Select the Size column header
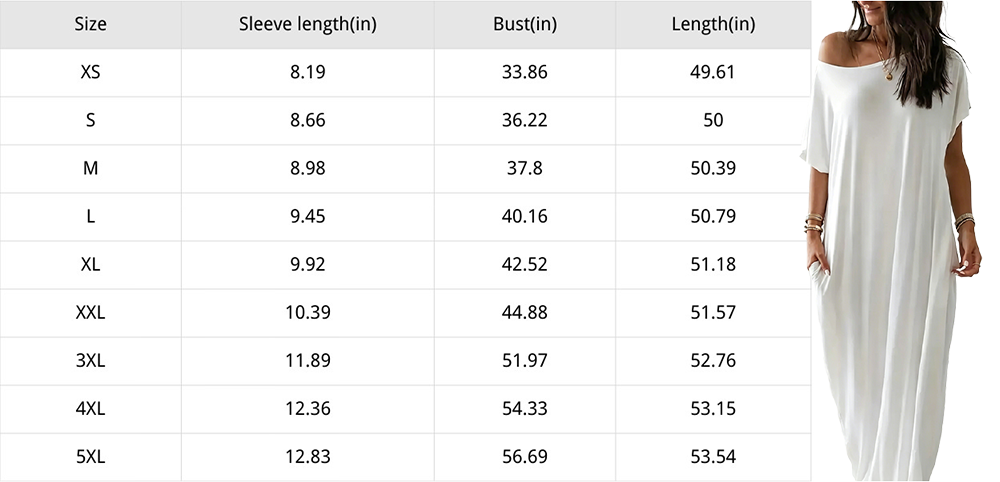This screenshot has width=1000, height=482. point(91,24)
